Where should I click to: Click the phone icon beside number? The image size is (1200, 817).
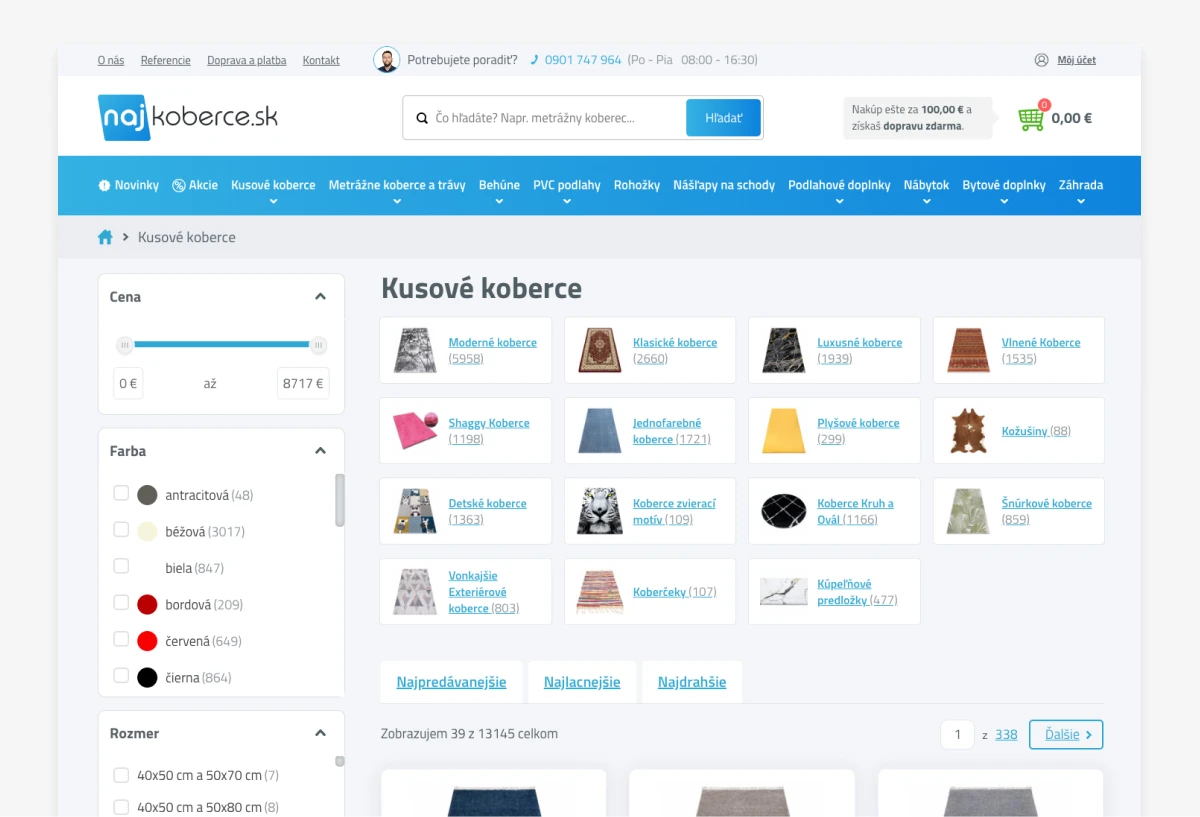[x=535, y=60]
